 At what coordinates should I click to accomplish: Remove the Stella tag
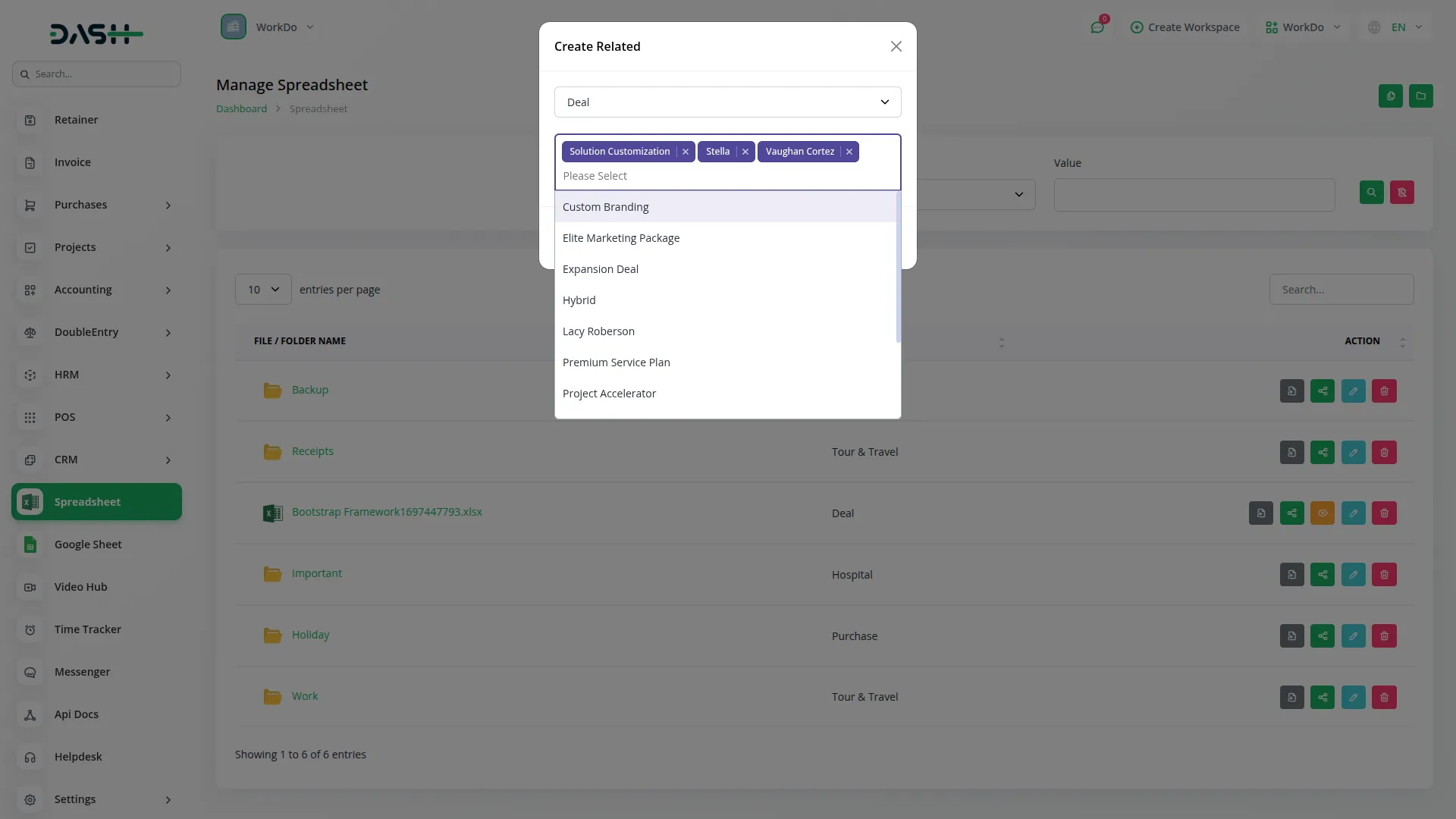pyautogui.click(x=745, y=152)
